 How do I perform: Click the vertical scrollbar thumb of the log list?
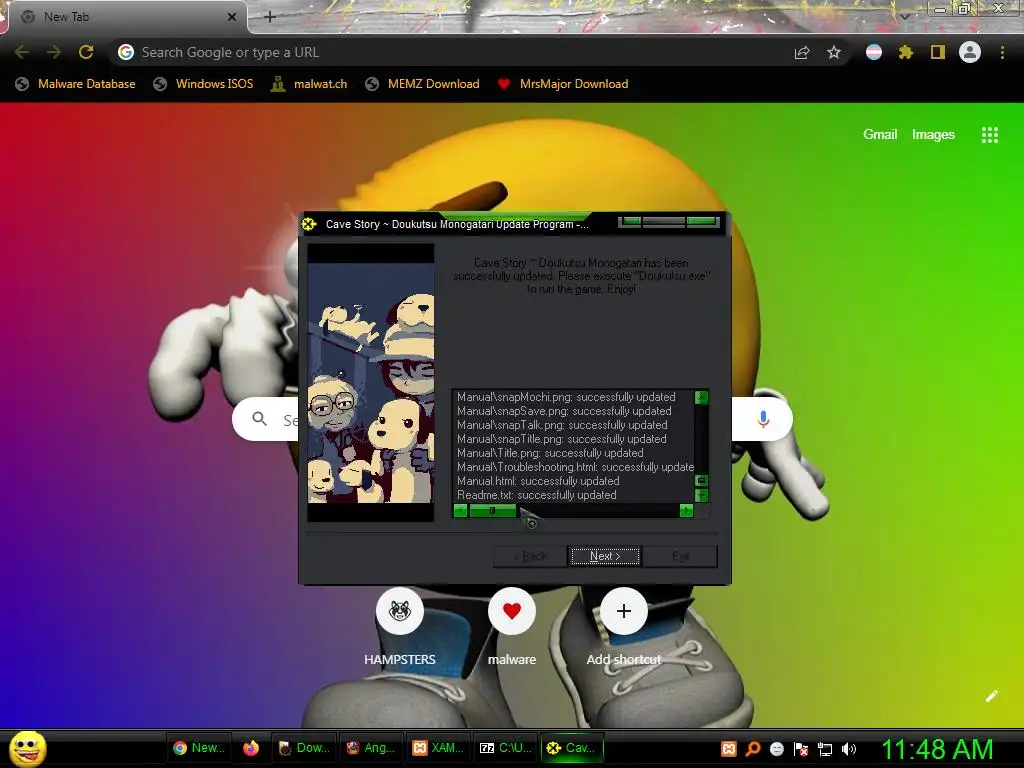701,481
